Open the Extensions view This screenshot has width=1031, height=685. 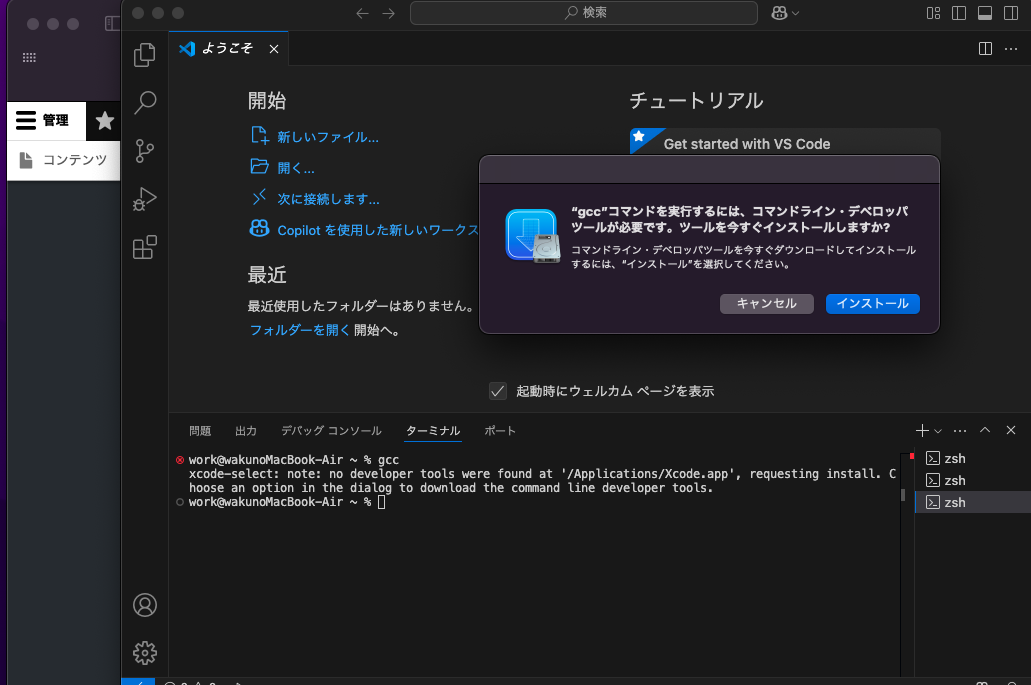145,247
